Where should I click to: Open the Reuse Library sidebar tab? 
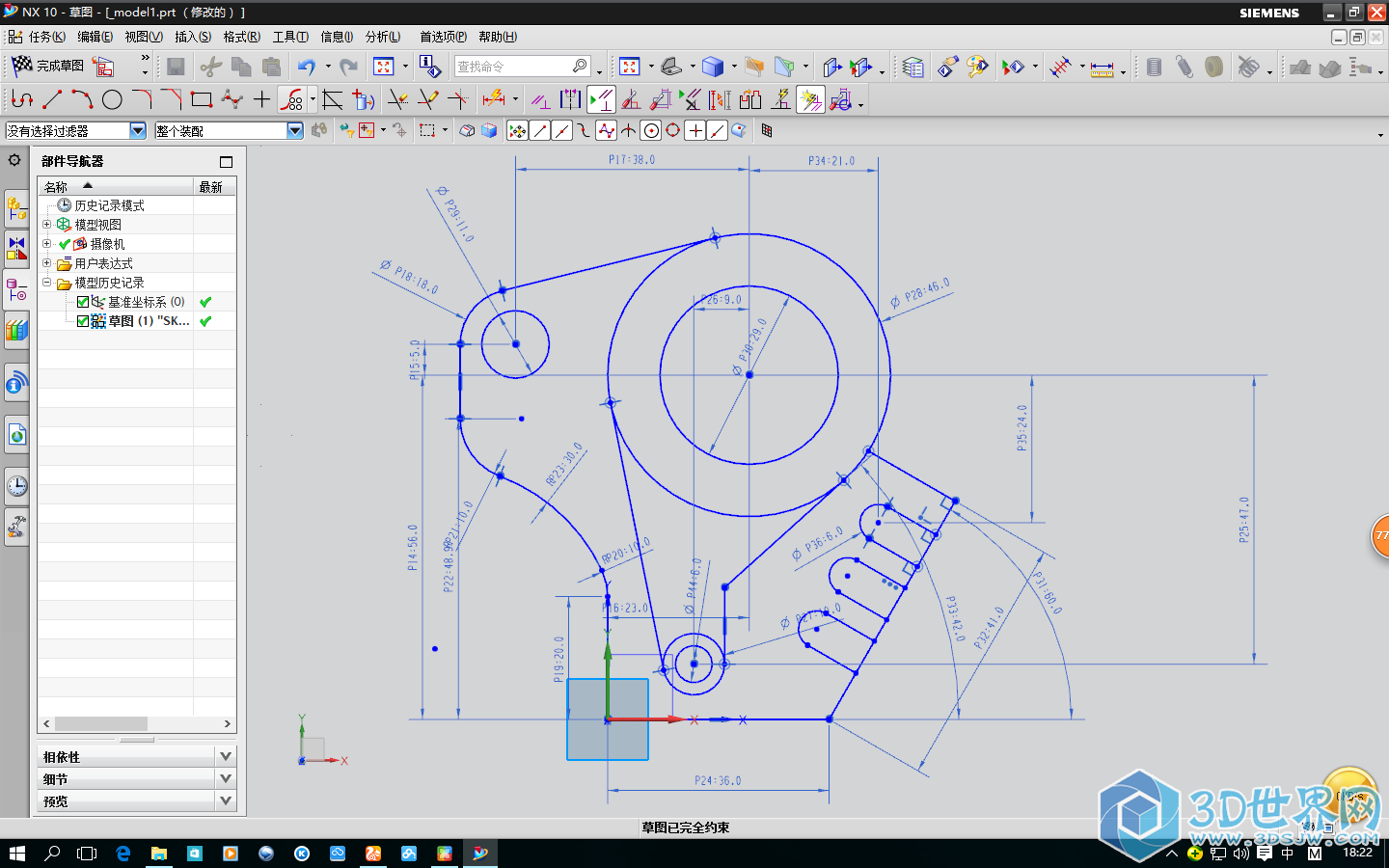16,331
